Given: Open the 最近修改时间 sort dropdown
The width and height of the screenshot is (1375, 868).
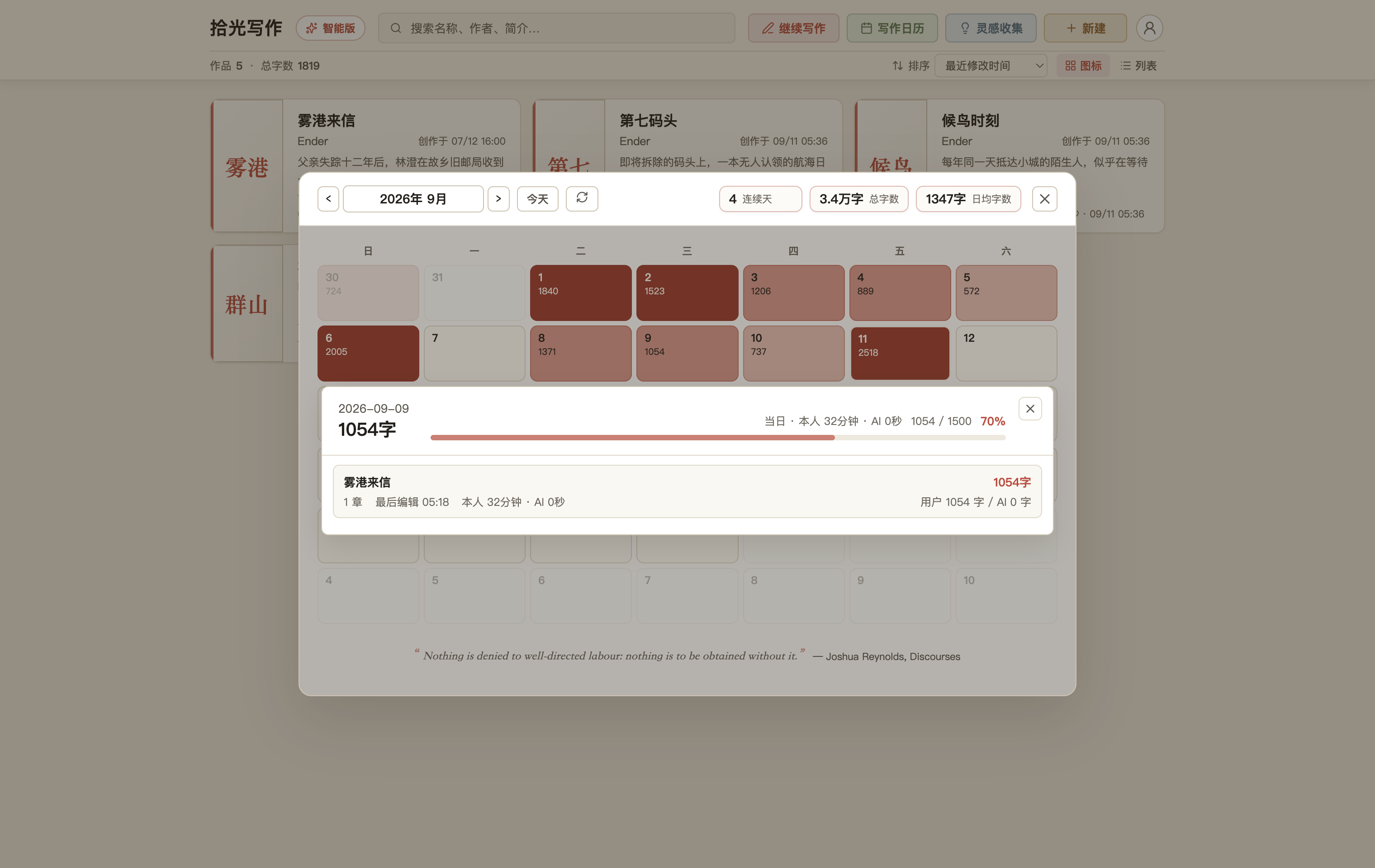Looking at the screenshot, I should [x=991, y=66].
